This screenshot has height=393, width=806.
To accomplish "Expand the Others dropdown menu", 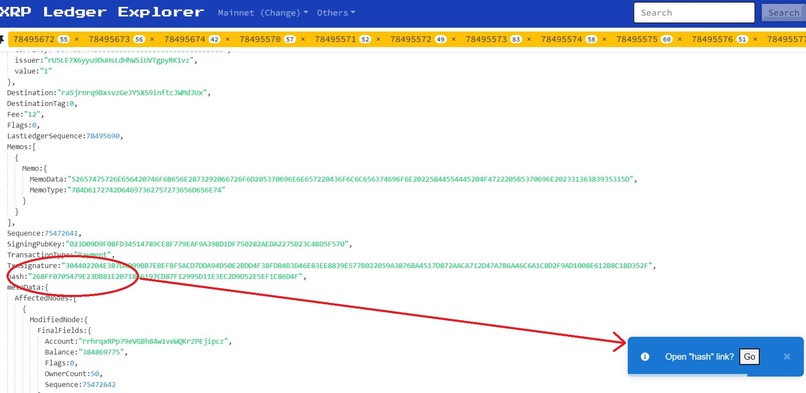I will pyautogui.click(x=336, y=13).
